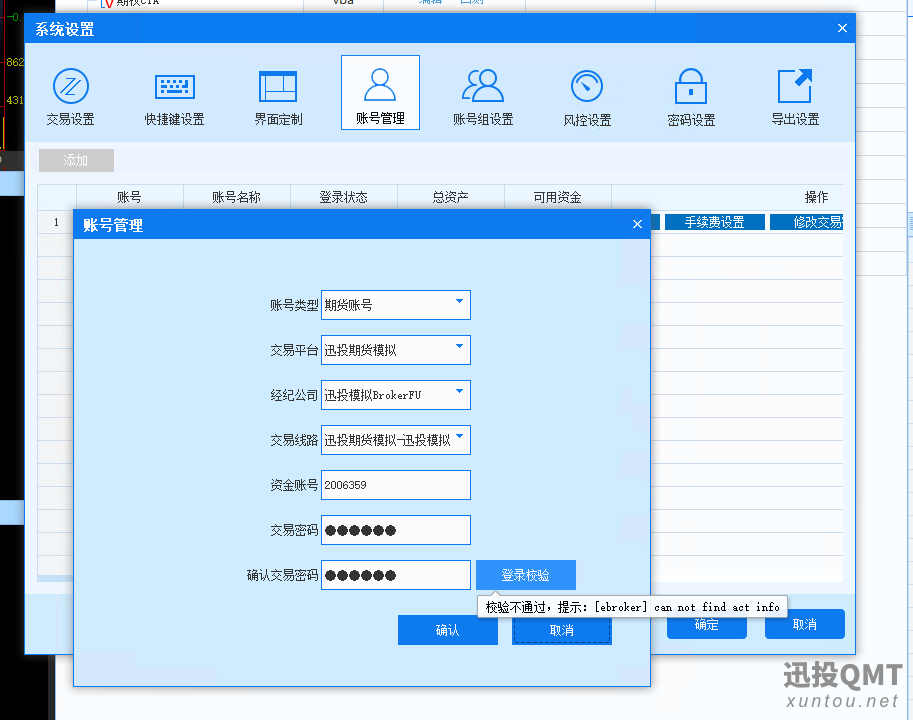This screenshot has height=720, width=913.
Task: Click the 登录状态 column header
Action: pos(344,197)
